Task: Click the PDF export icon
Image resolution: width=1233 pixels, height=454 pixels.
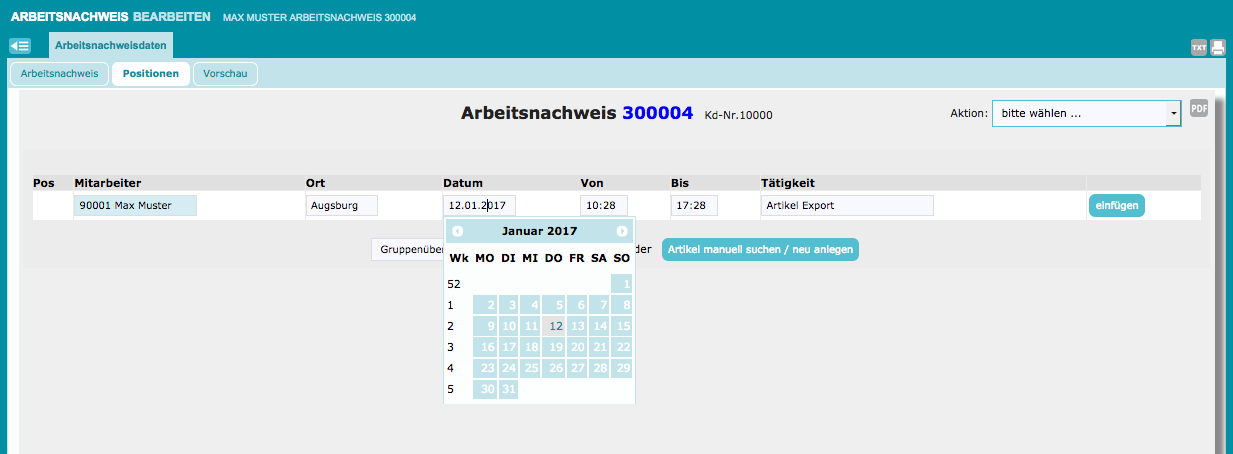Action: pos(1199,108)
